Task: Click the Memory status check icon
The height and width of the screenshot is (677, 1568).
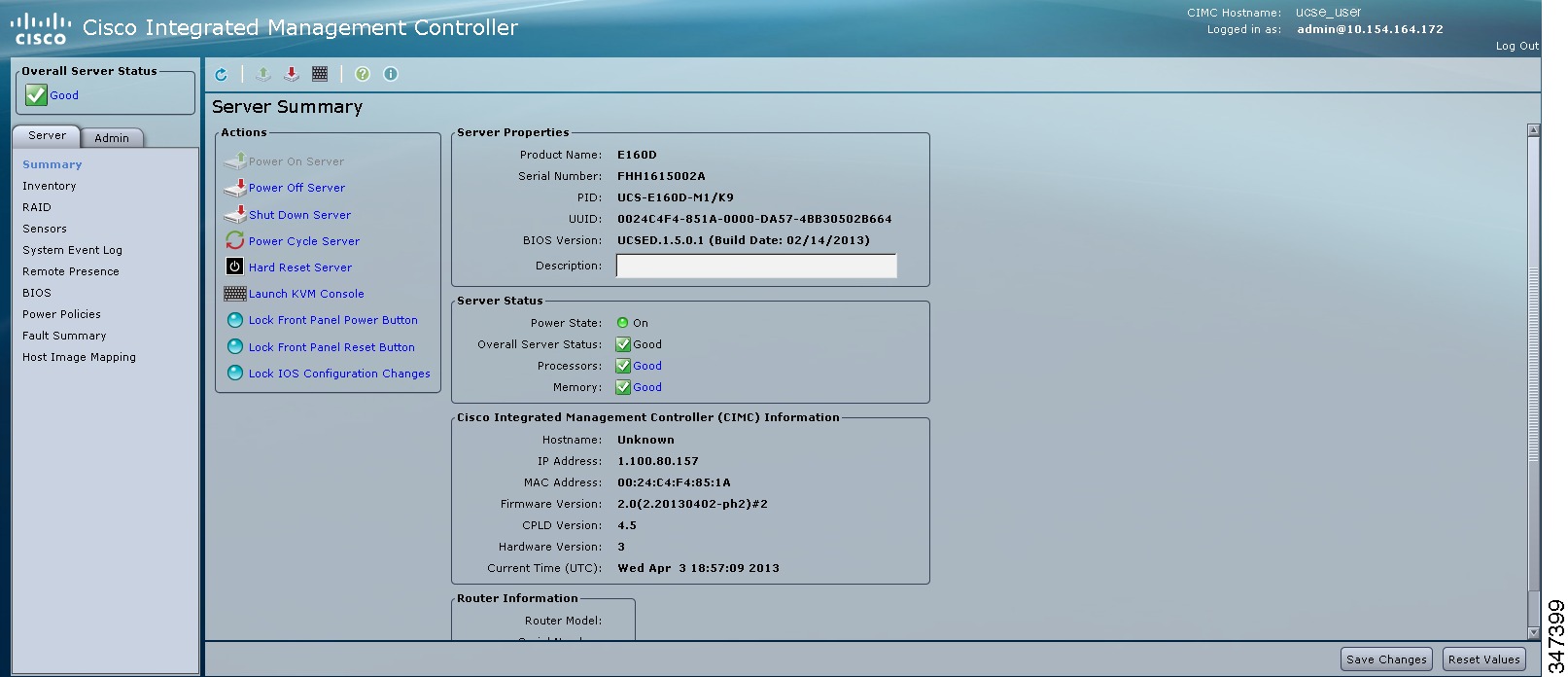Action: pos(624,387)
